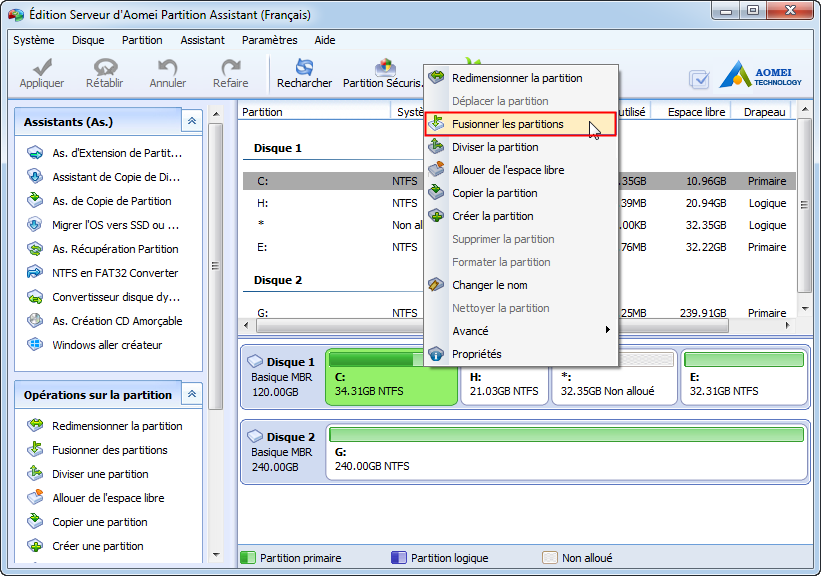Viewport: 821px width, 576px height.
Task: Select the E: 32.31GB NTFS partition block
Action: click(744, 377)
